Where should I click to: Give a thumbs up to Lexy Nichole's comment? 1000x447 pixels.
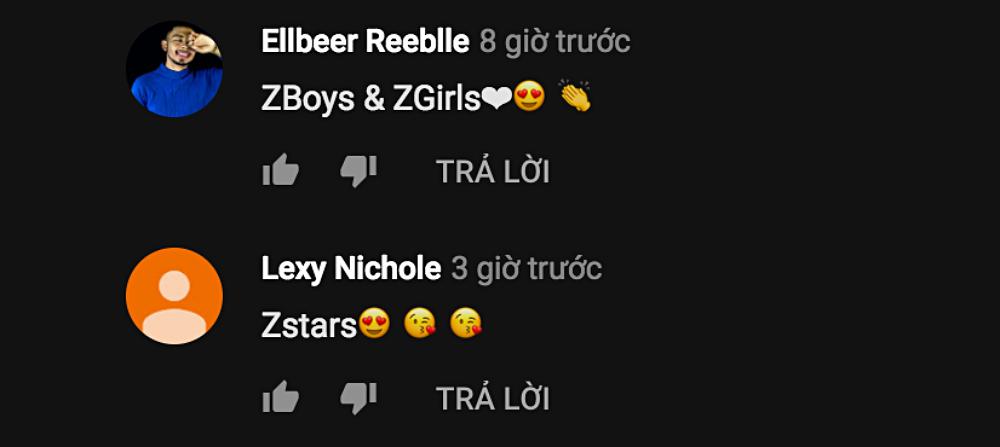281,397
